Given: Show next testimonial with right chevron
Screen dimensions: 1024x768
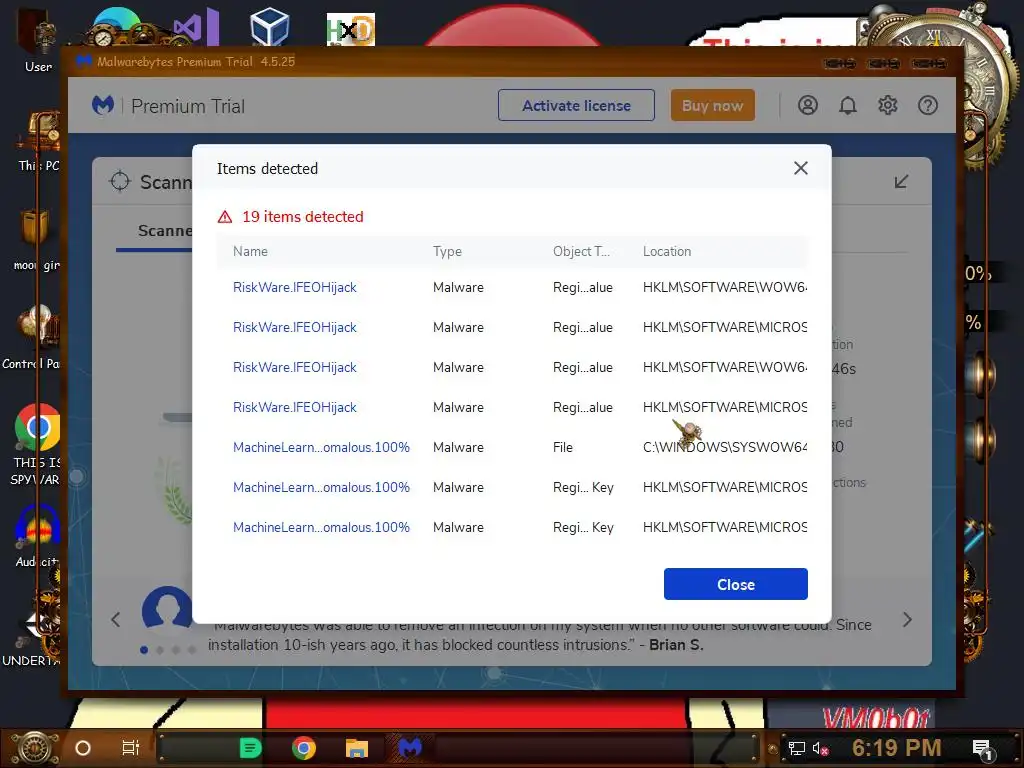Looking at the screenshot, I should (x=907, y=620).
